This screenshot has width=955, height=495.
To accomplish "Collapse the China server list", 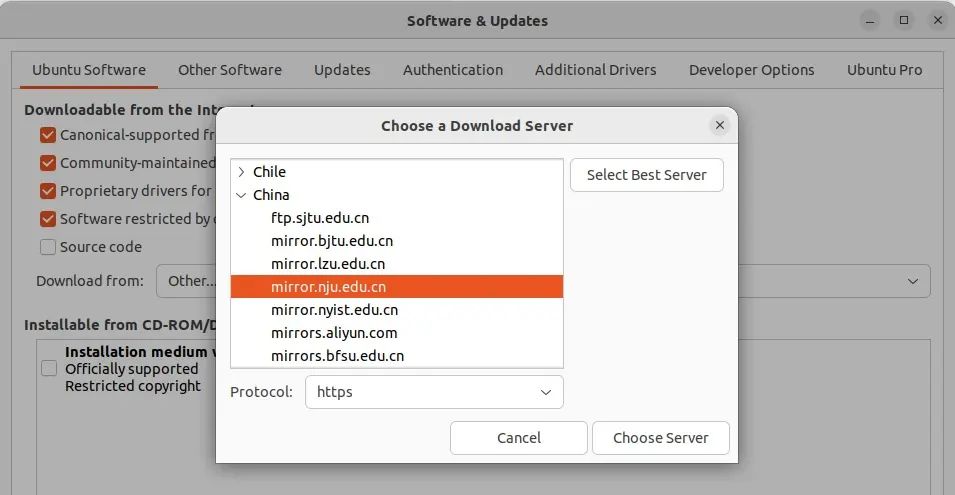I will click(241, 195).
